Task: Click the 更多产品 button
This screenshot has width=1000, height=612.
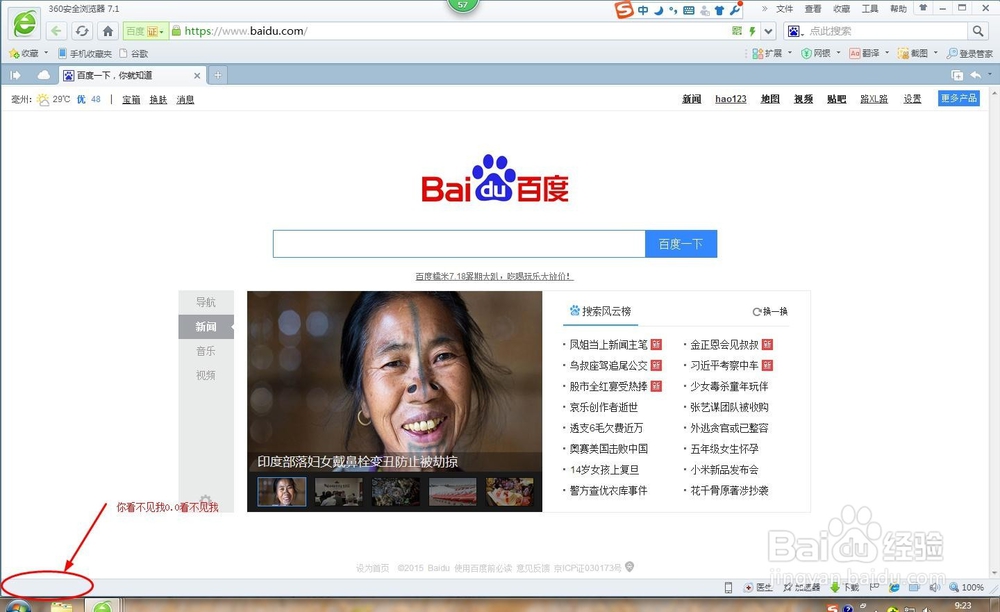Action: (959, 98)
